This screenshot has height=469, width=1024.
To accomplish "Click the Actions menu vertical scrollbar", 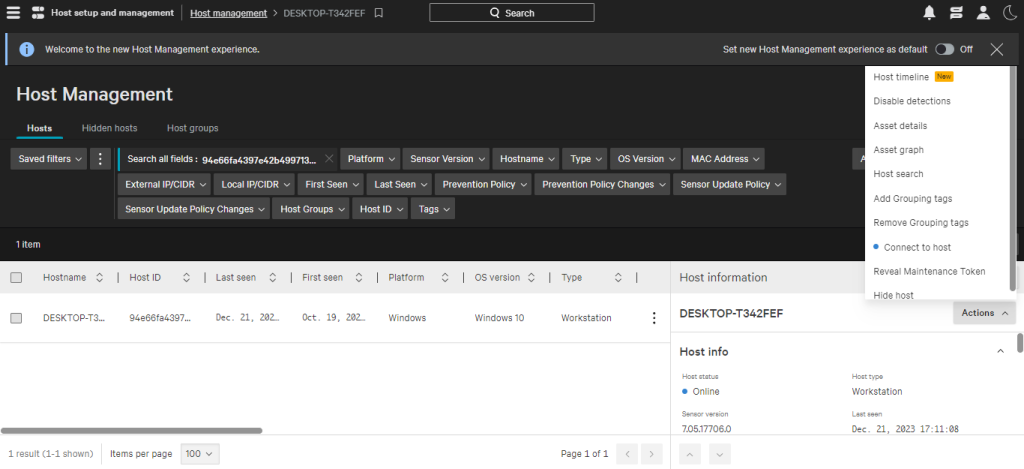I will pos(1013,178).
